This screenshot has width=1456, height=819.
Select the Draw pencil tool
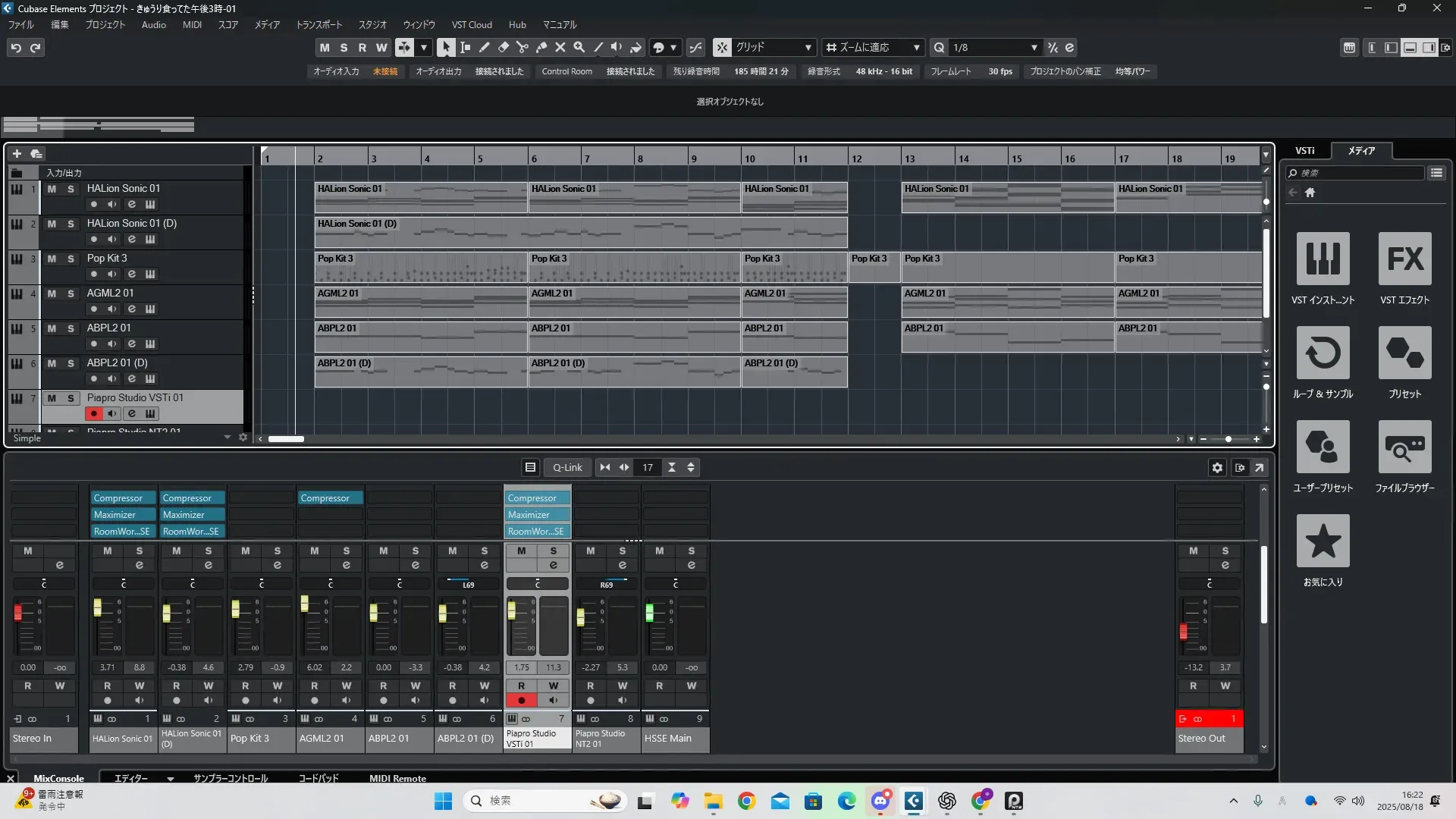click(x=484, y=47)
